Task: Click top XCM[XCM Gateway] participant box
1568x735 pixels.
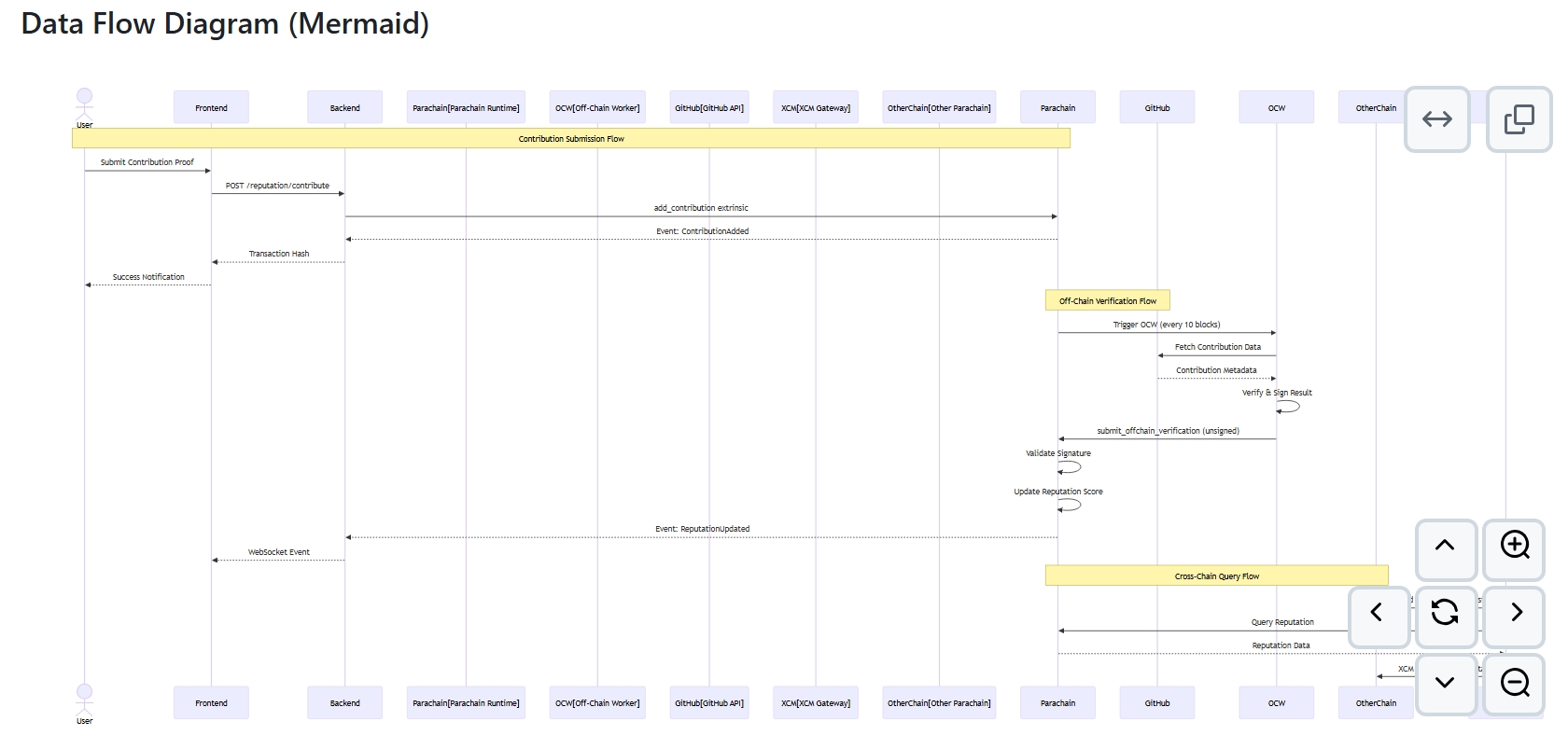Action: tap(816, 108)
